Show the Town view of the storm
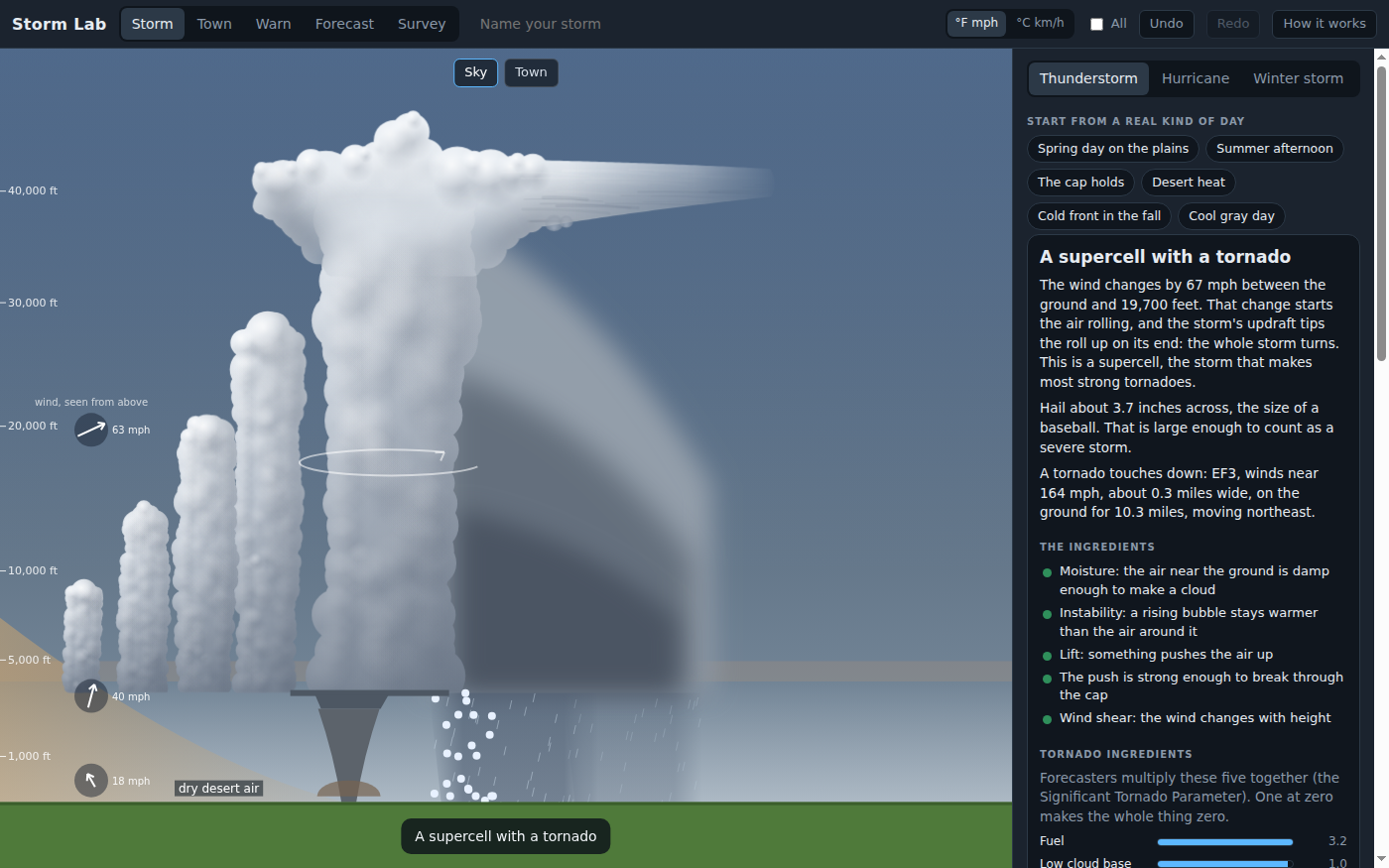Screen dimensions: 1389x868 pos(531,72)
